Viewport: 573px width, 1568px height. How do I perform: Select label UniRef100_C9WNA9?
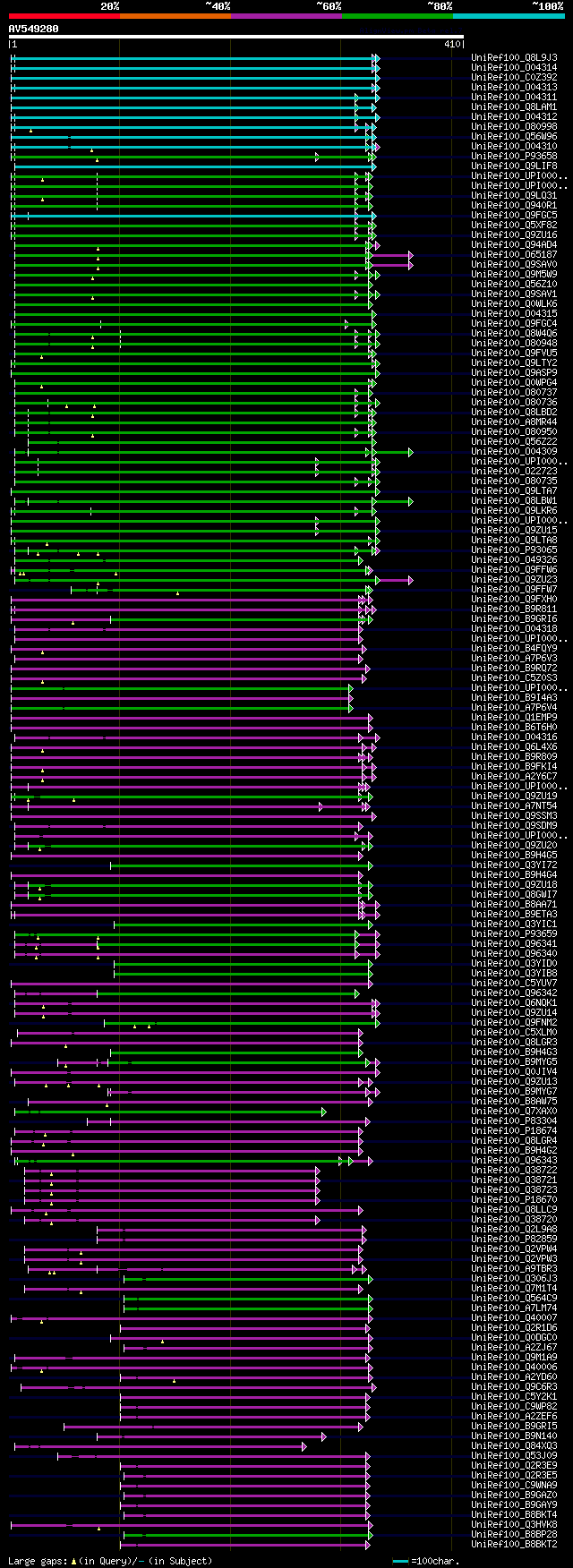point(514,1485)
